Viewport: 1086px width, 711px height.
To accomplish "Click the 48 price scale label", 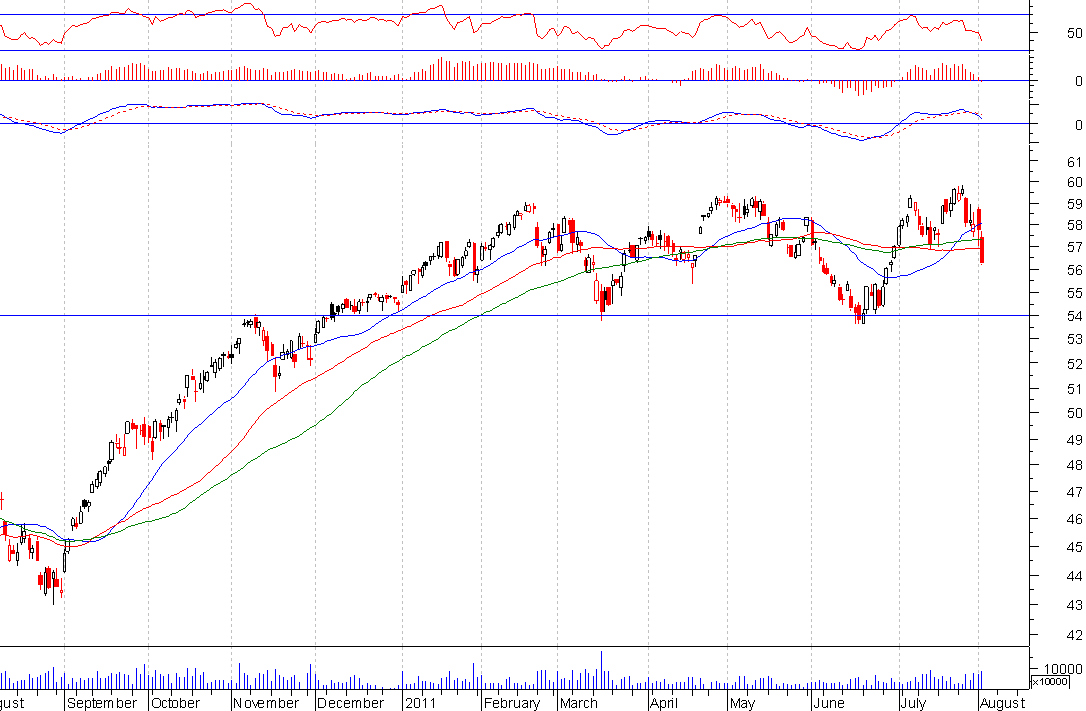I will tap(1074, 465).
